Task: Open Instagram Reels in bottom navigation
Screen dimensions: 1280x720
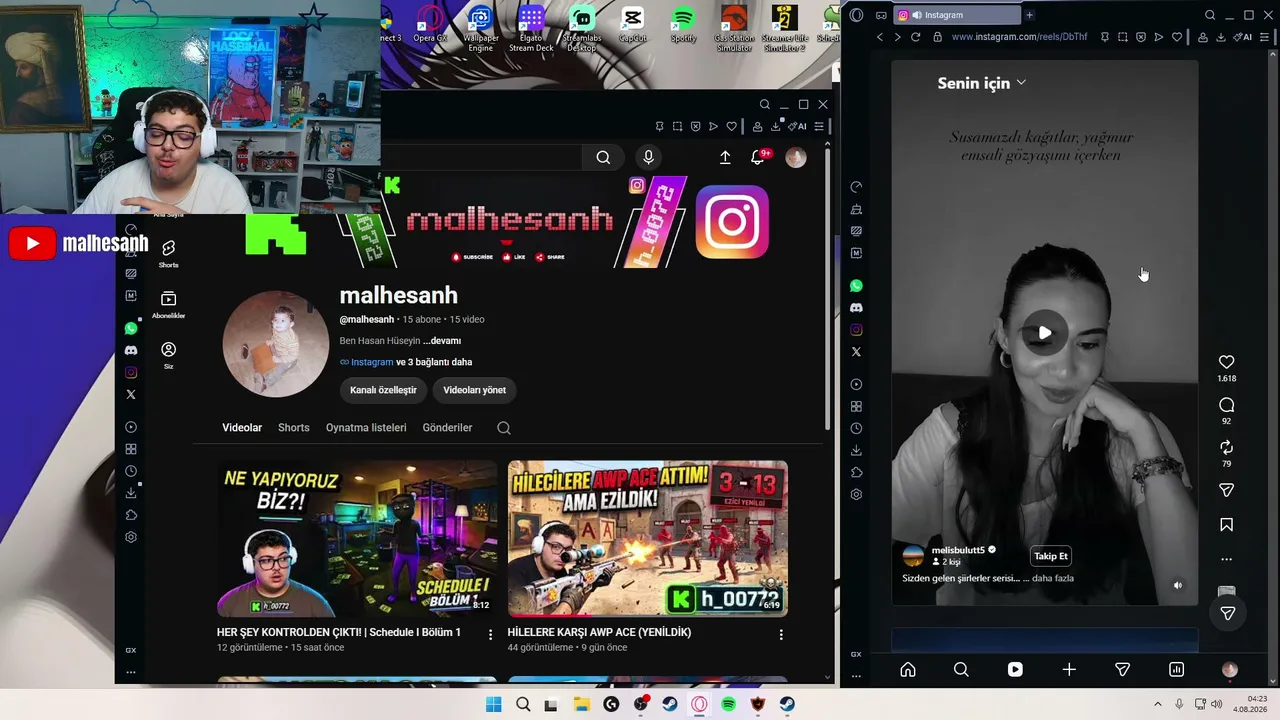Action: click(x=1015, y=670)
